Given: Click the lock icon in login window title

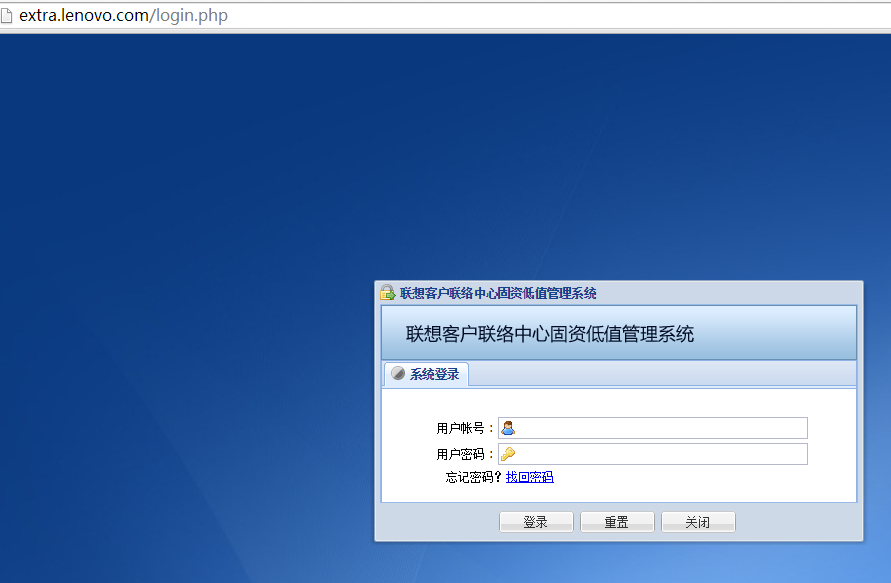Looking at the screenshot, I should coord(388,293).
